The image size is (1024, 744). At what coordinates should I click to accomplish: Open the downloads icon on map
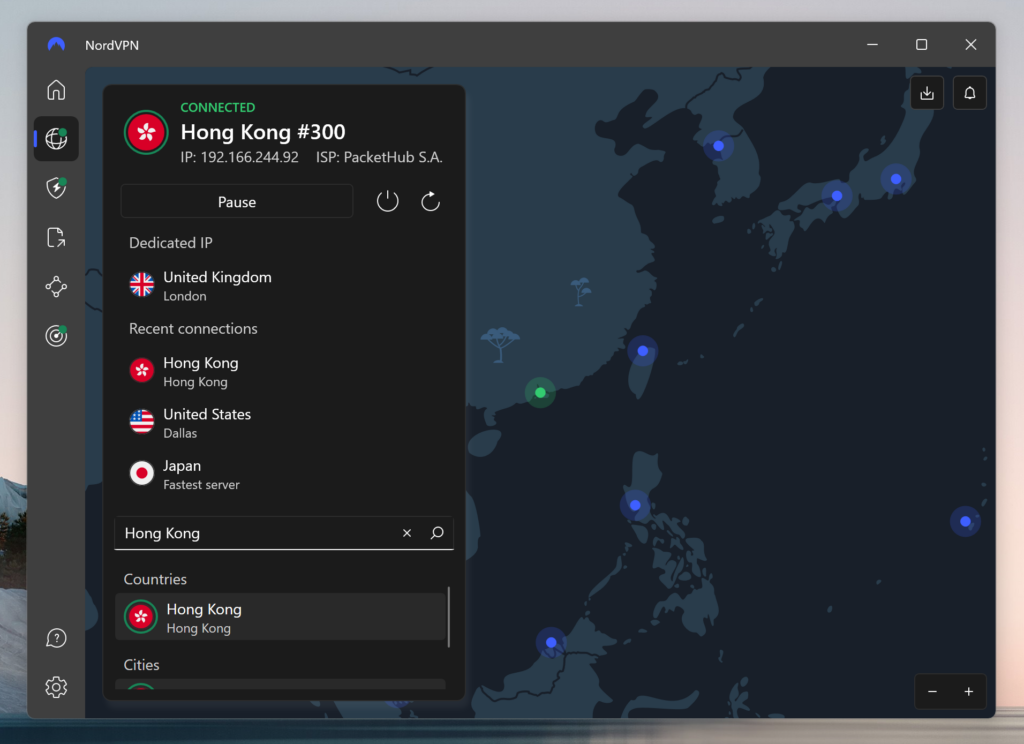pos(927,93)
